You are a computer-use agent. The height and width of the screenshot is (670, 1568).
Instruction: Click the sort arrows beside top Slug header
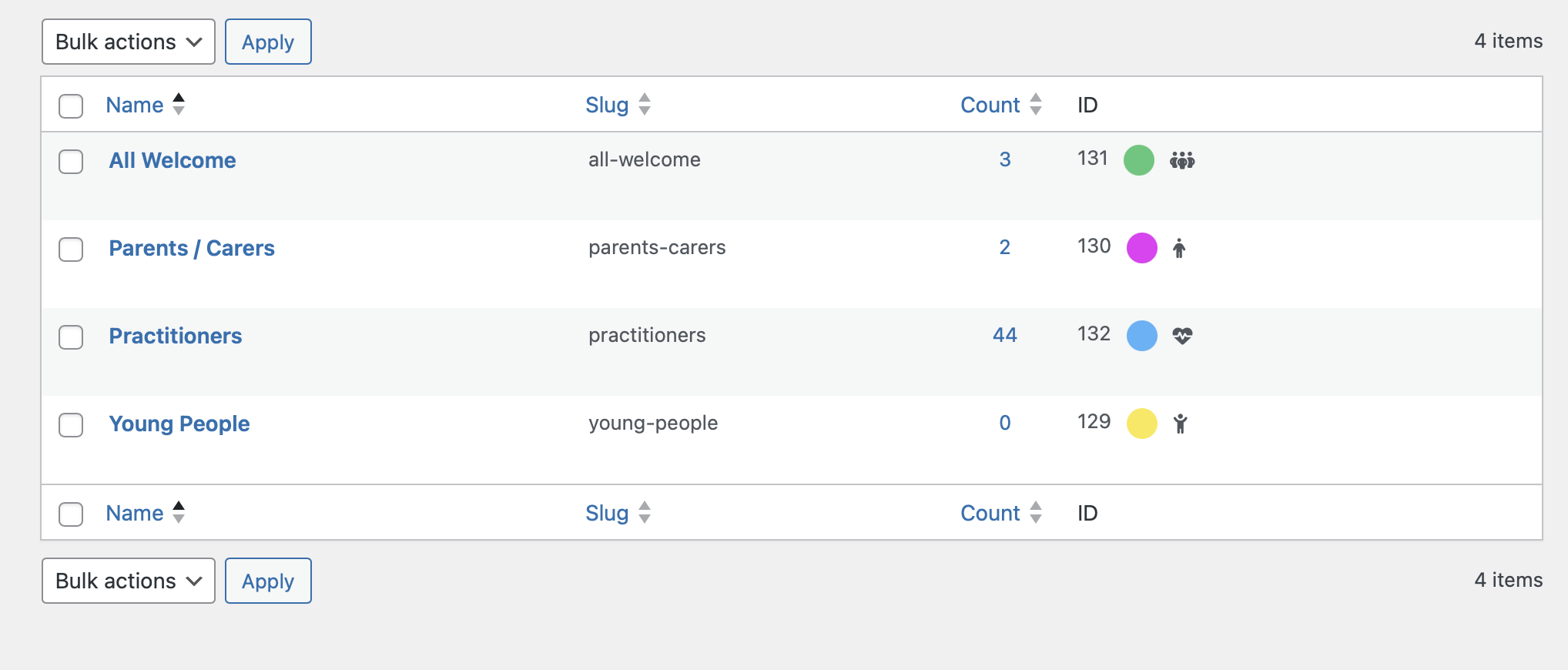pyautogui.click(x=645, y=105)
